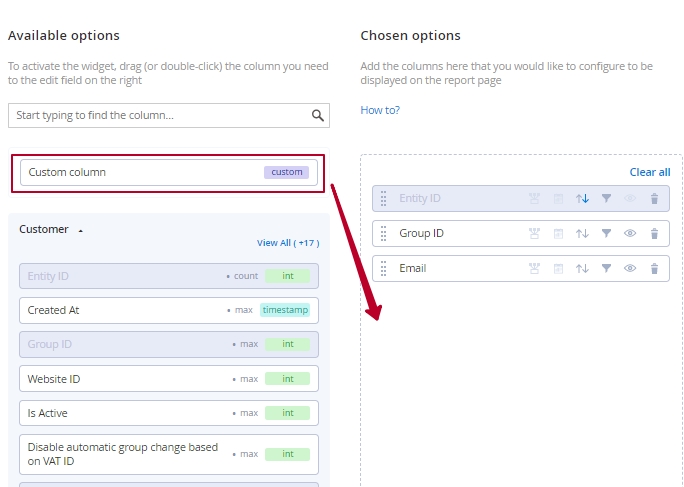Toggle the eye icon on Entity ID row
The width and height of the screenshot is (684, 487).
click(x=629, y=199)
